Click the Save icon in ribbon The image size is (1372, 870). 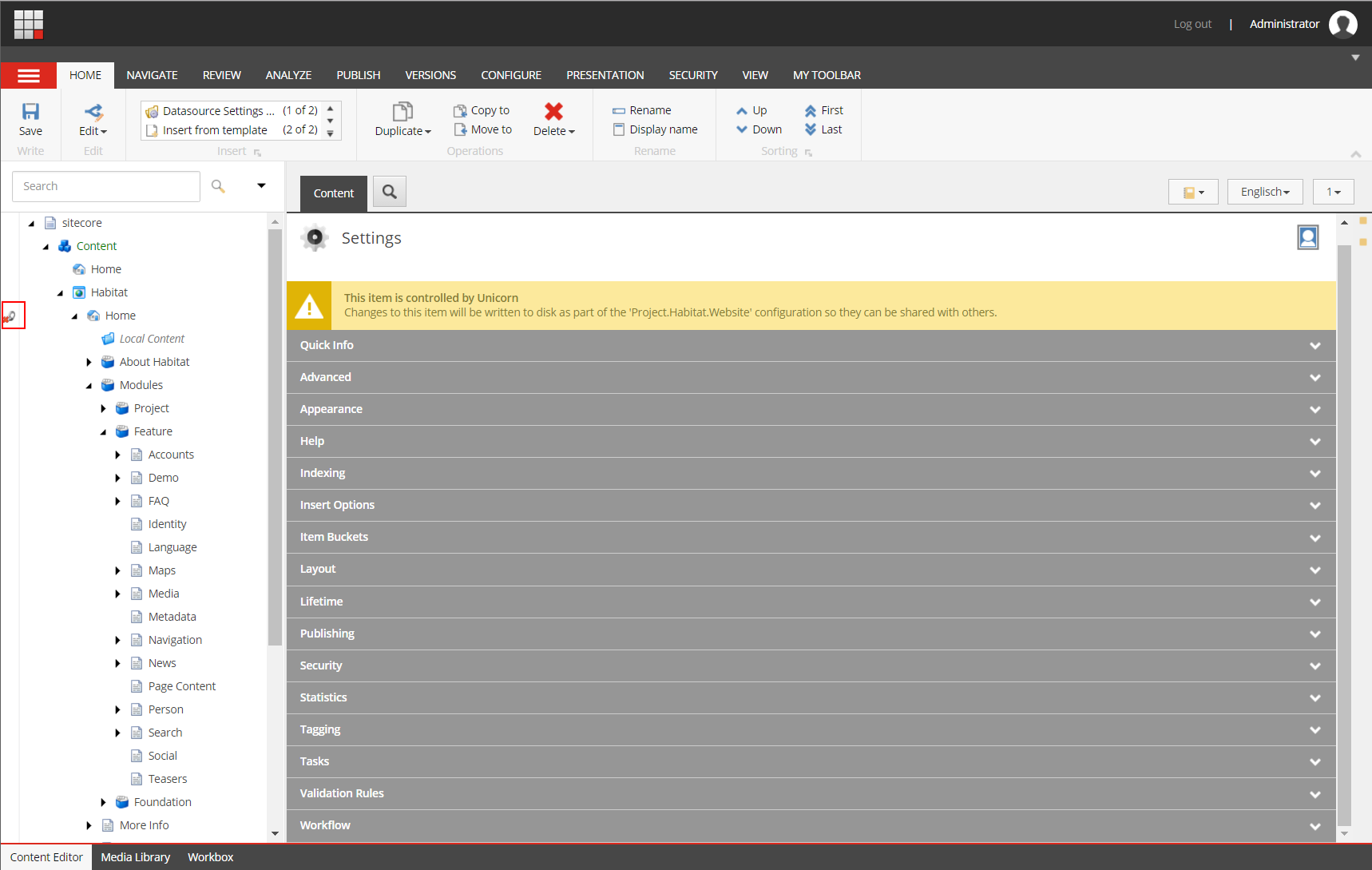point(30,112)
